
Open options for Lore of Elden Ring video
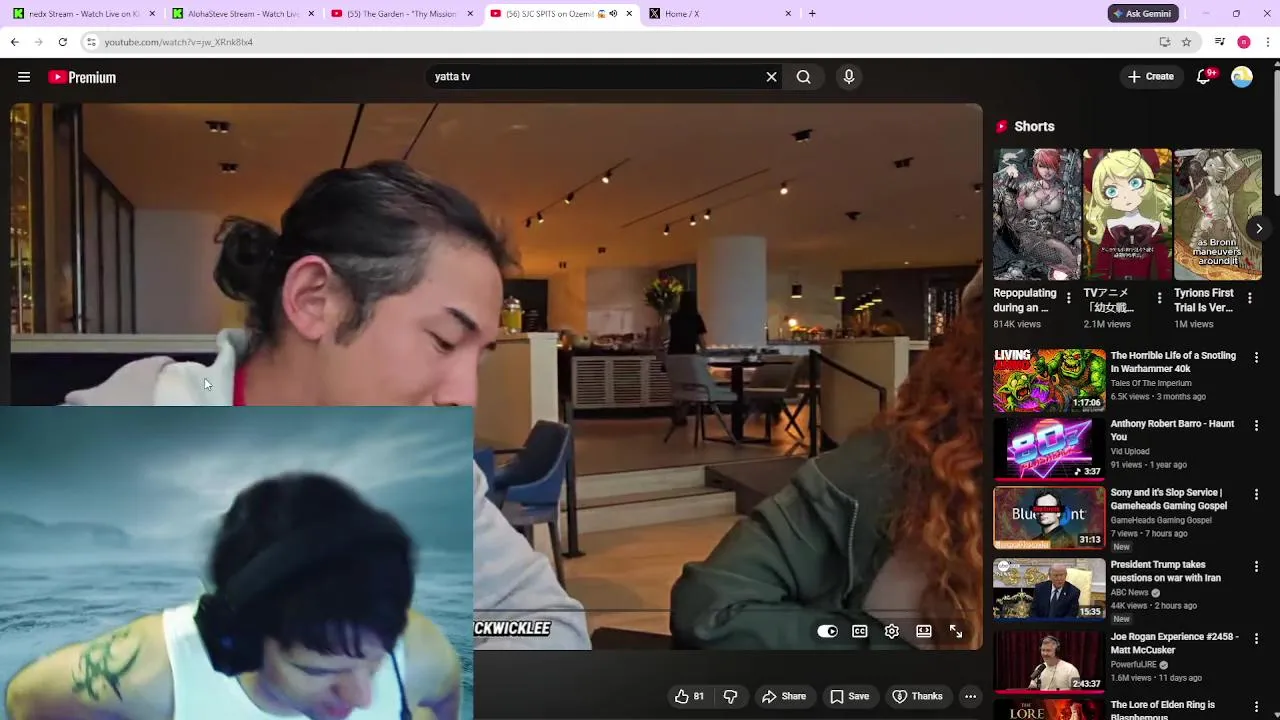1256,706
